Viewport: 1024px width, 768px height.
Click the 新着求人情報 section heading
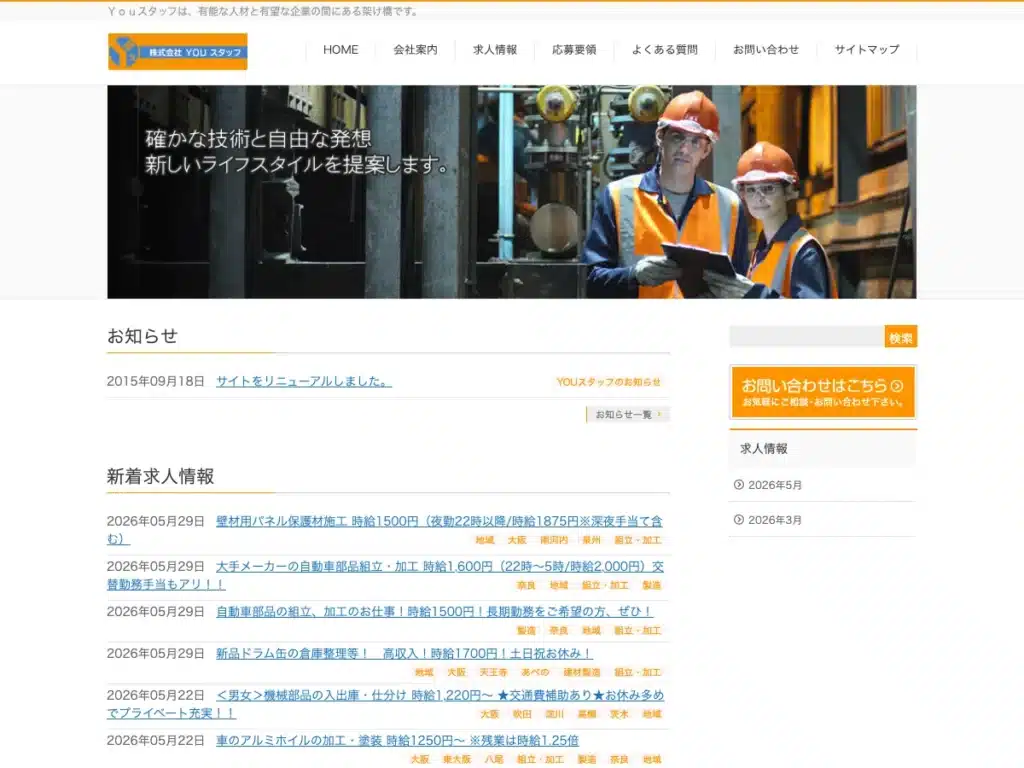[161, 476]
